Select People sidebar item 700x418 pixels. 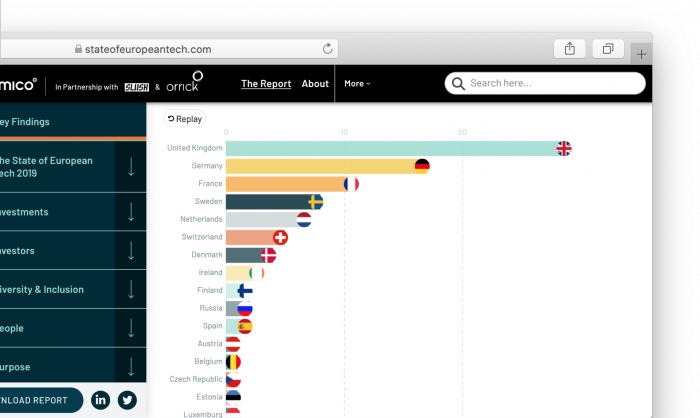pyautogui.click(x=57, y=328)
